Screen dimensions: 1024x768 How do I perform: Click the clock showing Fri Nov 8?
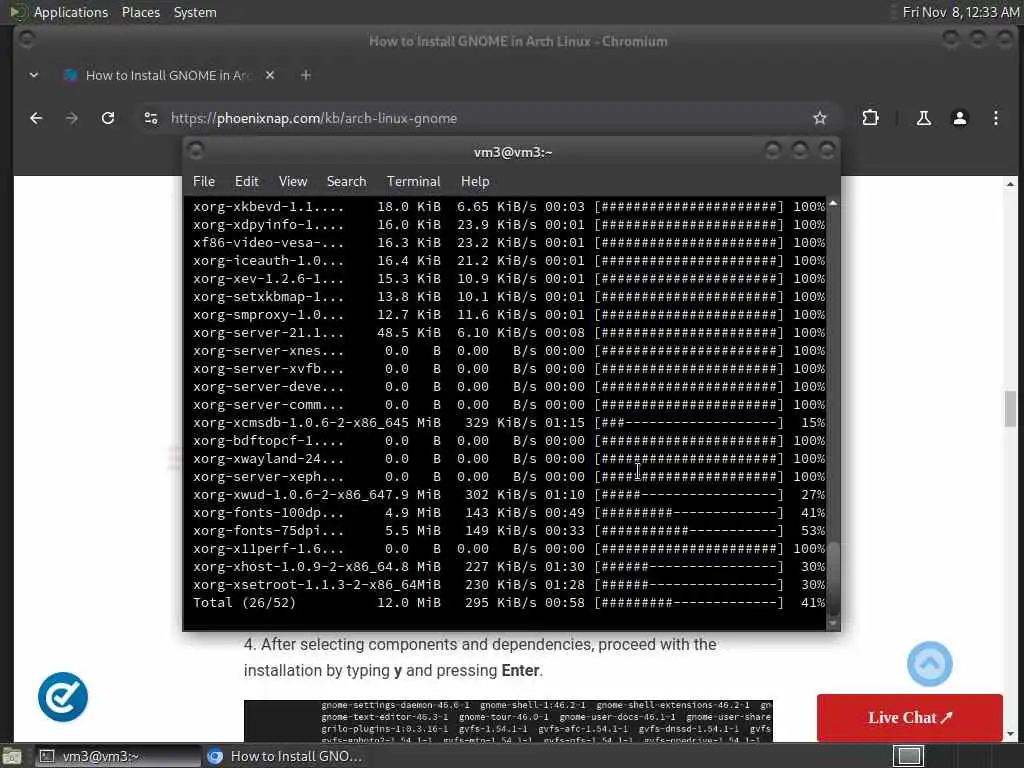coord(961,12)
